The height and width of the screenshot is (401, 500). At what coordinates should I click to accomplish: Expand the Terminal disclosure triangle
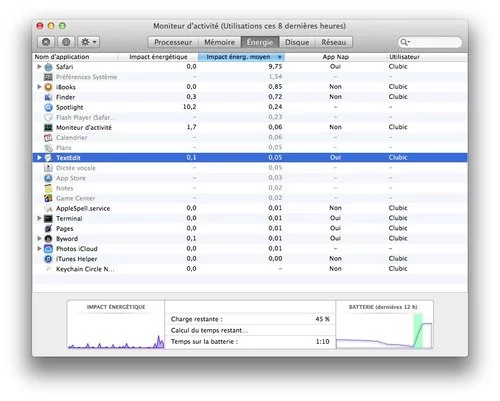click(x=39, y=218)
